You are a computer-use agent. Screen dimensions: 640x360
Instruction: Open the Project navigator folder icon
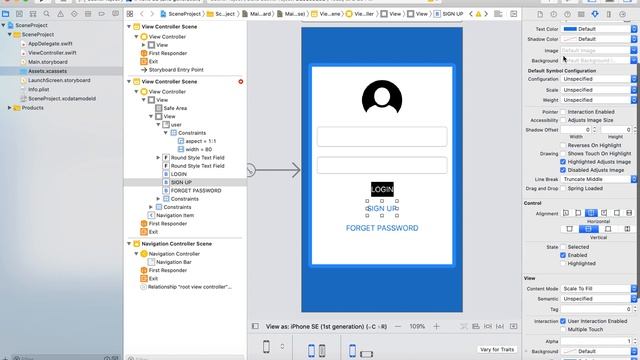(x=6, y=14)
